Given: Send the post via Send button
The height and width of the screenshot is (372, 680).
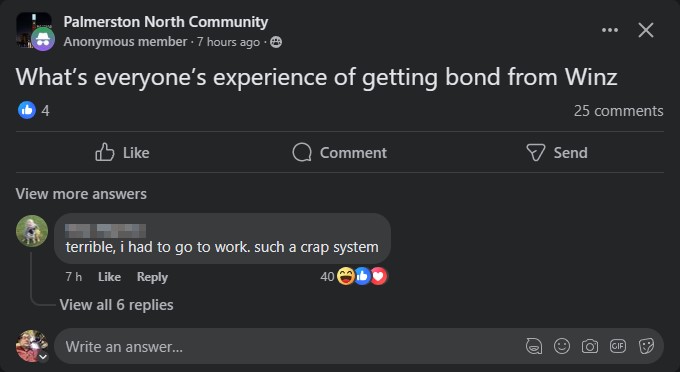Looking at the screenshot, I should pyautogui.click(x=557, y=153).
